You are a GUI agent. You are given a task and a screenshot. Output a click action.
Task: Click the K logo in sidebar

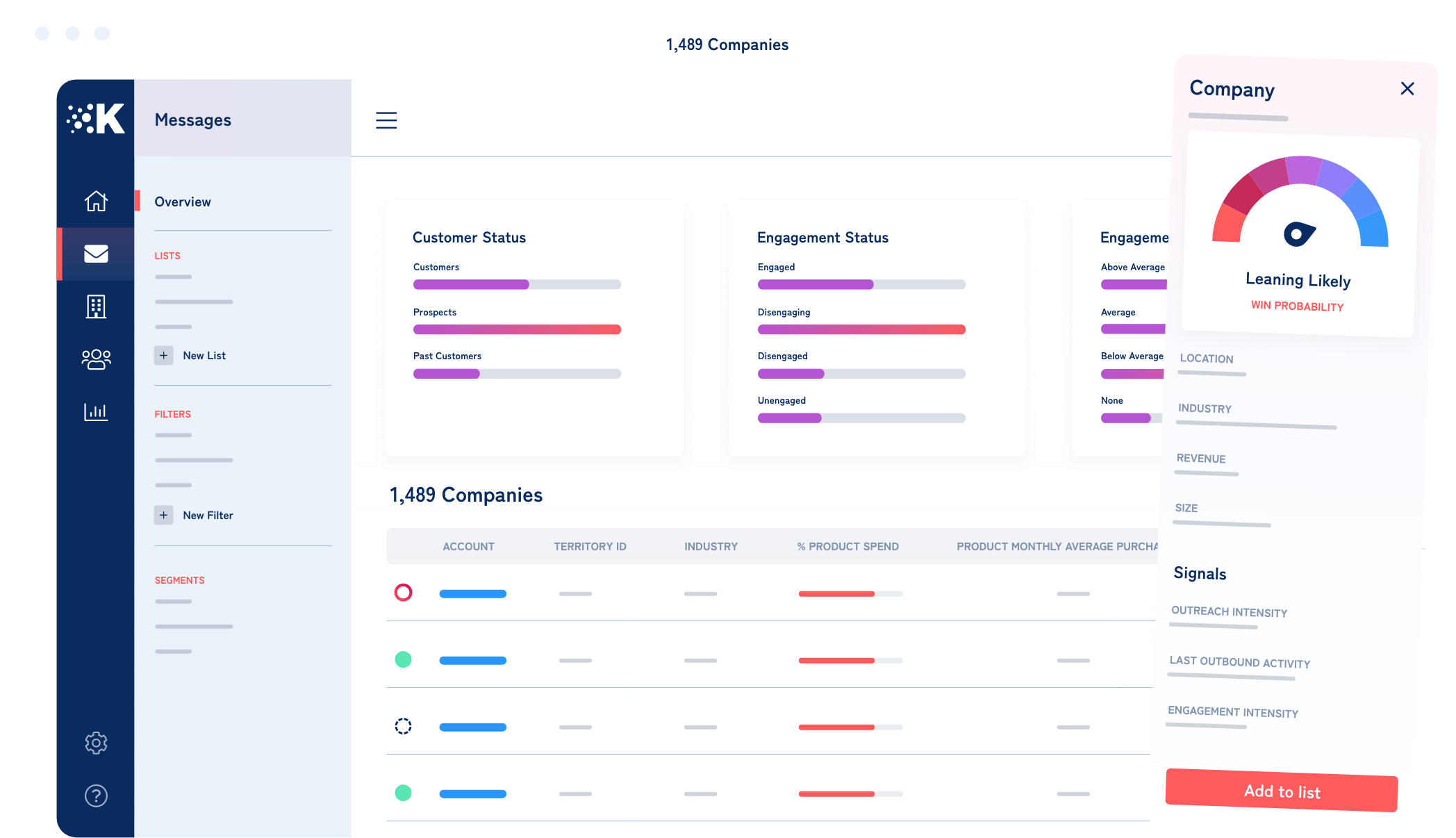point(96,119)
